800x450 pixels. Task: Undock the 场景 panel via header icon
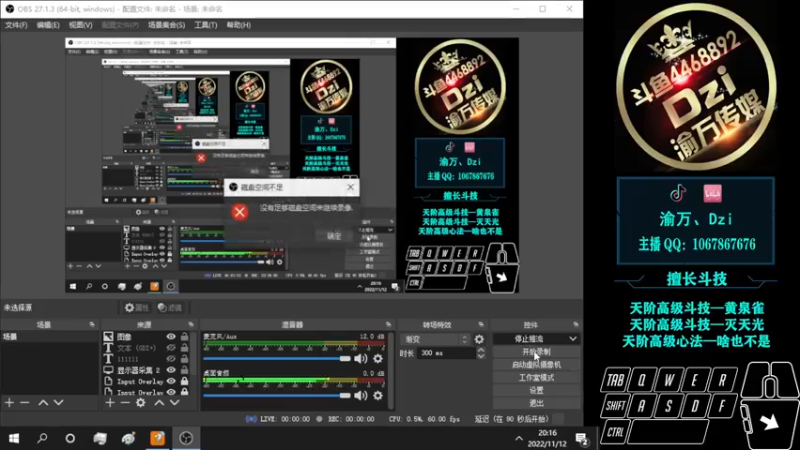[92, 324]
